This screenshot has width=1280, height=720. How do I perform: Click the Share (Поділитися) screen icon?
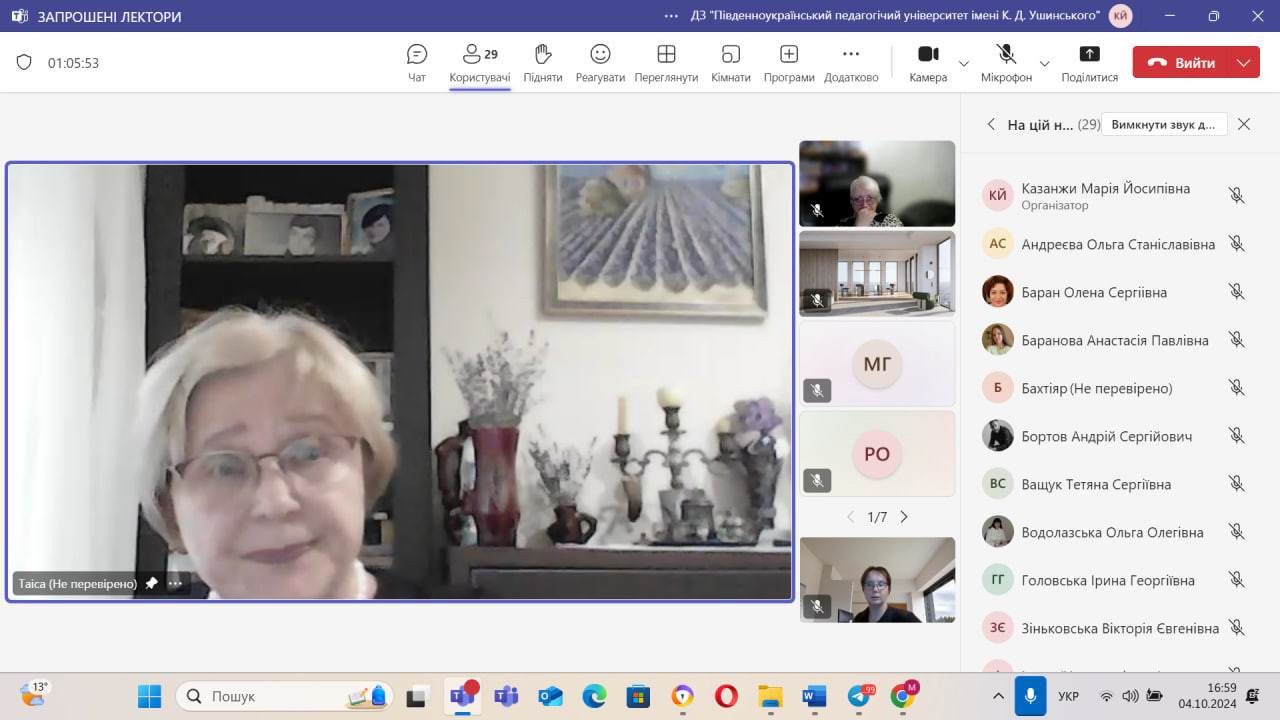point(1089,55)
